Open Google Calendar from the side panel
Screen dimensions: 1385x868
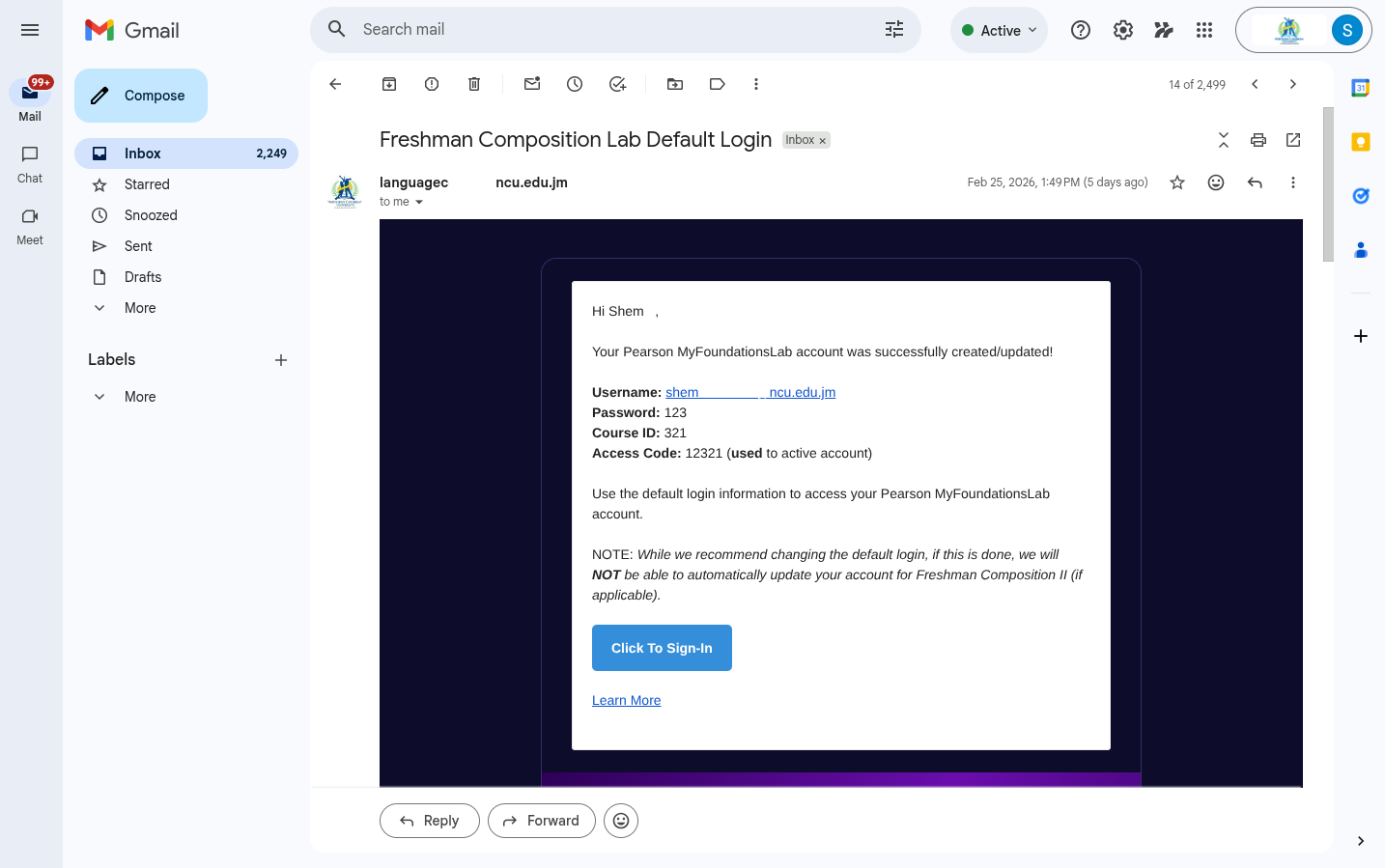1361,88
